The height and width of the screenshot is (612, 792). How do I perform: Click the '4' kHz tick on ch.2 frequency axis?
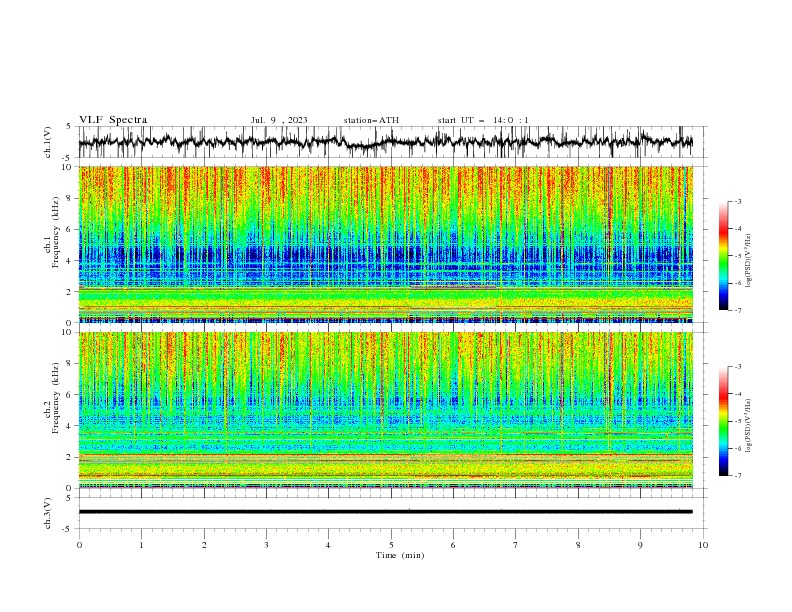click(x=70, y=426)
